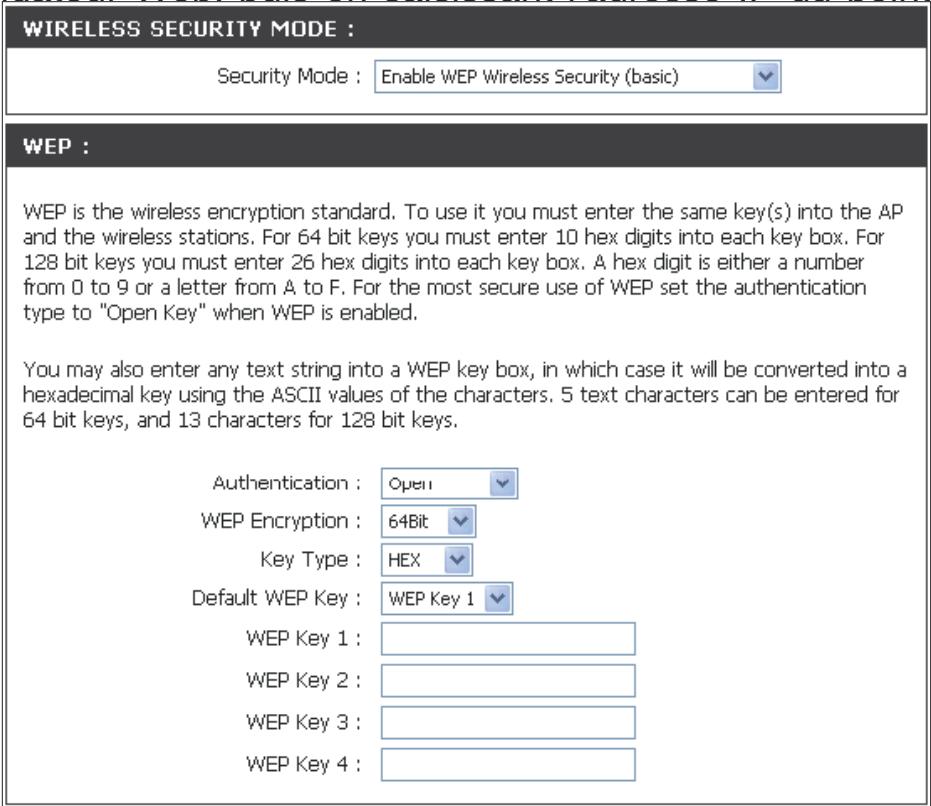
Task: Focus the WEP Key 4 input field
Action: click(x=508, y=764)
